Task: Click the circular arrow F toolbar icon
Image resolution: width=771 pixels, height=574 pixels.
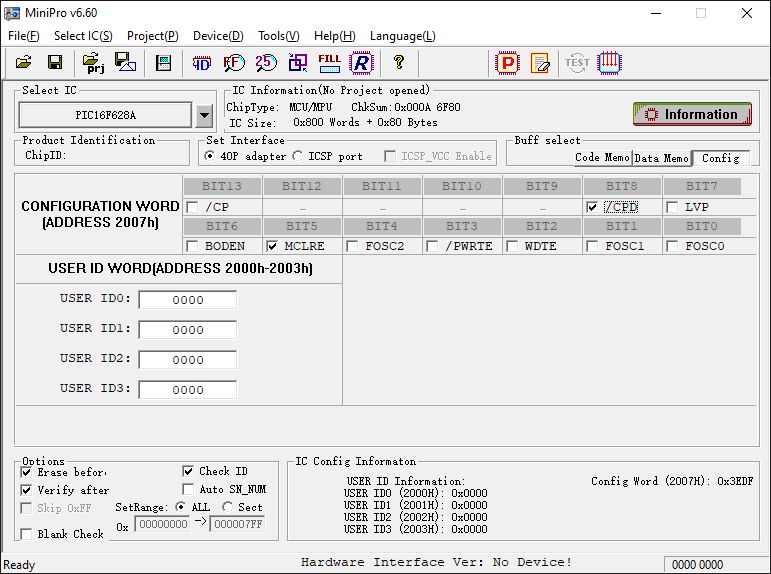Action: (x=234, y=63)
